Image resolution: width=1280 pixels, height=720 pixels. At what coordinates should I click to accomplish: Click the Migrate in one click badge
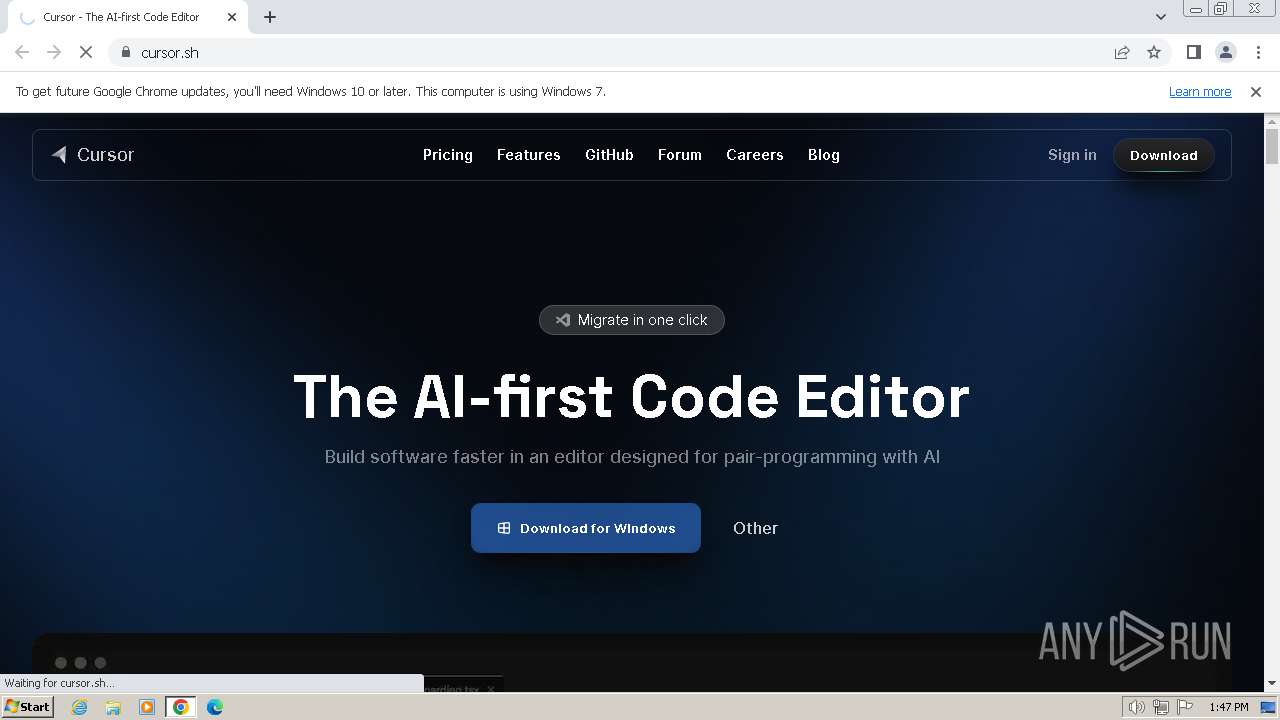coord(632,320)
